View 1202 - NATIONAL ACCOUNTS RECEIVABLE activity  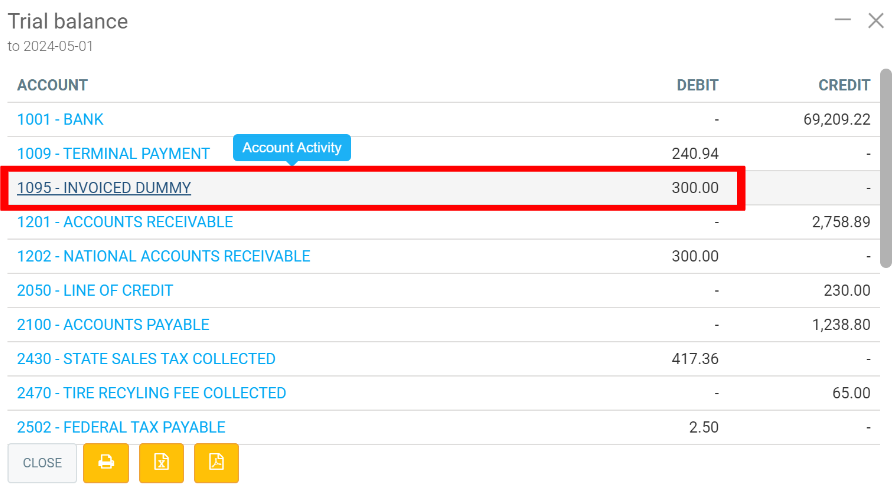tap(163, 256)
